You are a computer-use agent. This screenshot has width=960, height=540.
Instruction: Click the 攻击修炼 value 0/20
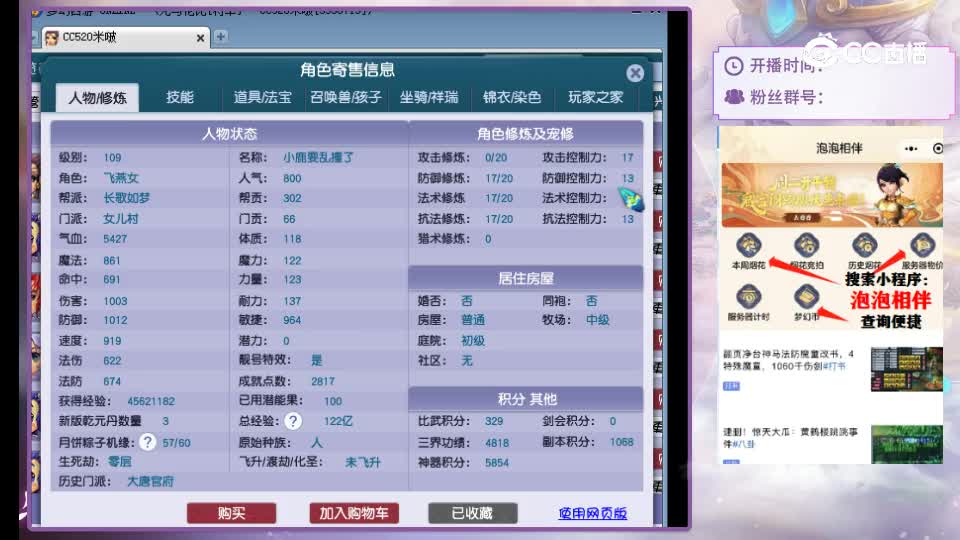[496, 157]
